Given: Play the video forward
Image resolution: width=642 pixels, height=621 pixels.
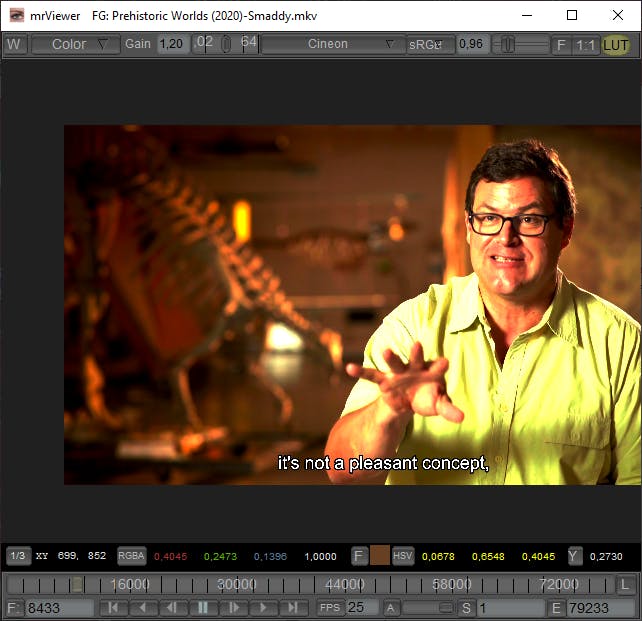Looking at the screenshot, I should point(263,607).
